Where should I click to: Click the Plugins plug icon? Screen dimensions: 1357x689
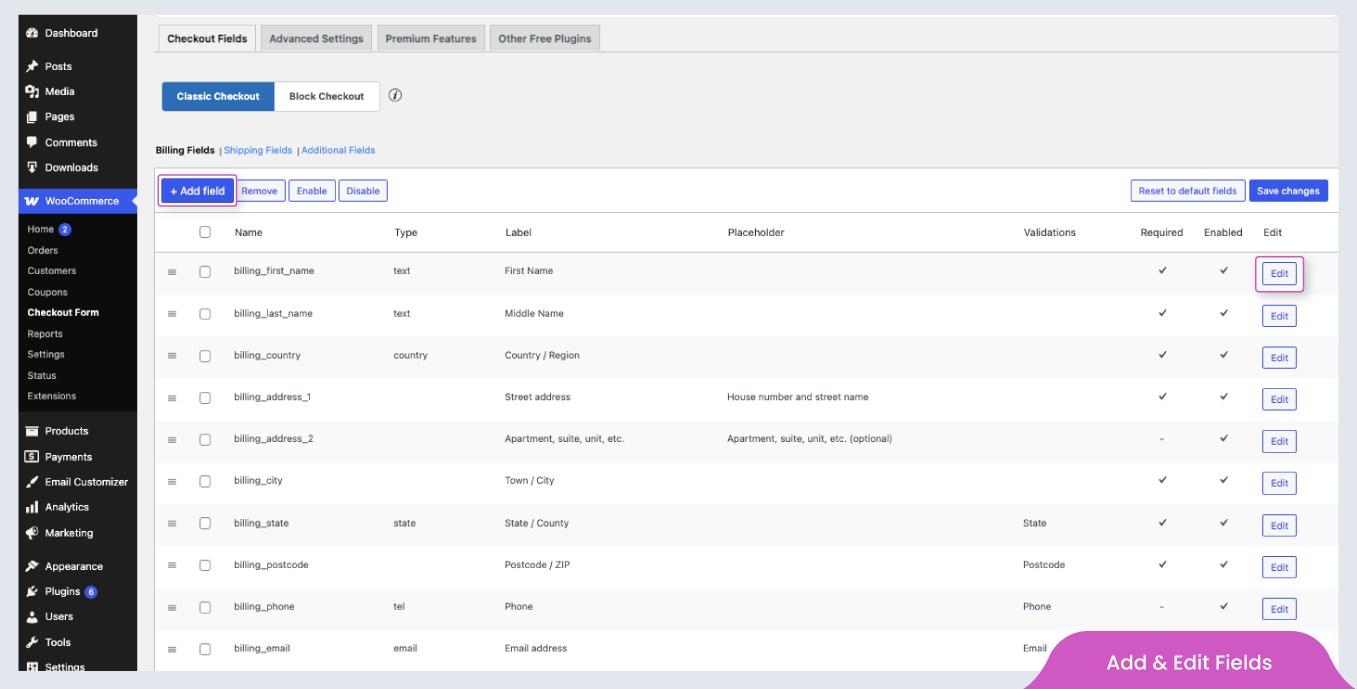(32, 591)
